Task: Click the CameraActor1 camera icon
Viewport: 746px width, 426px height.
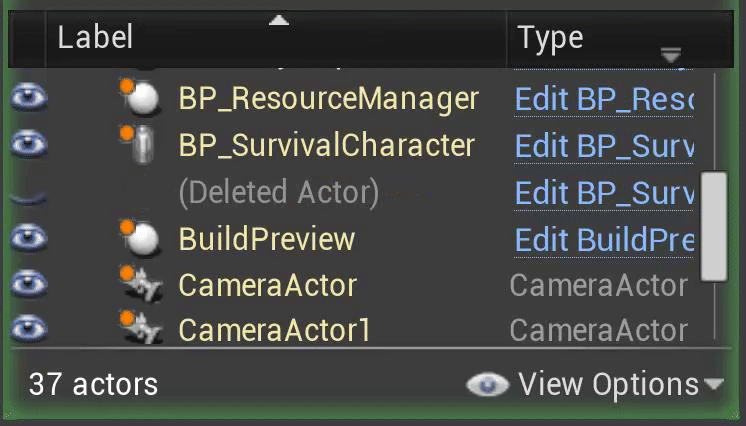Action: 146,330
